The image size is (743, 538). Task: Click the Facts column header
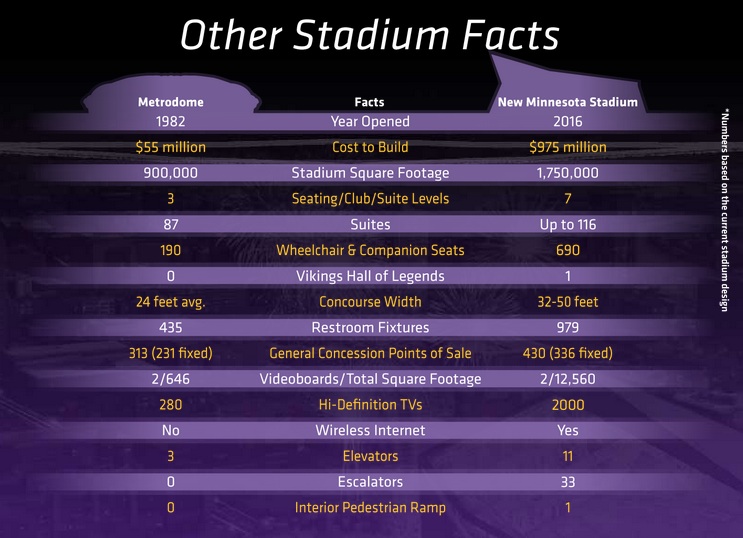369,102
